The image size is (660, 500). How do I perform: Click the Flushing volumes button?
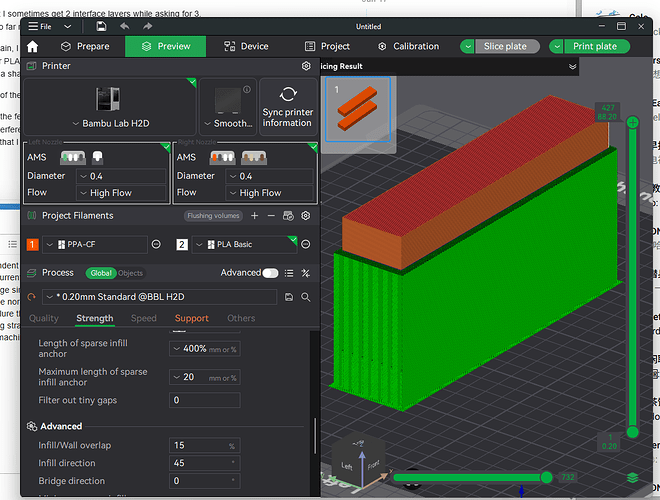pyautogui.click(x=213, y=216)
